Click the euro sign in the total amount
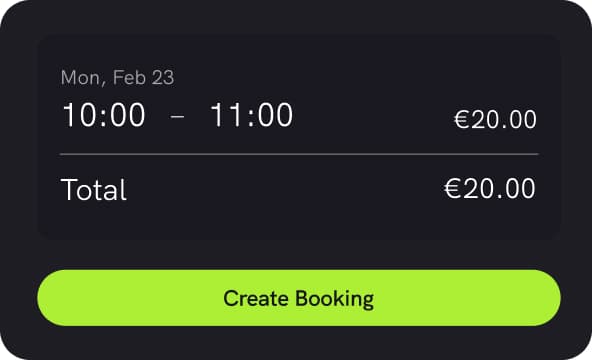Image resolution: width=592 pixels, height=360 pixels. [x=453, y=188]
